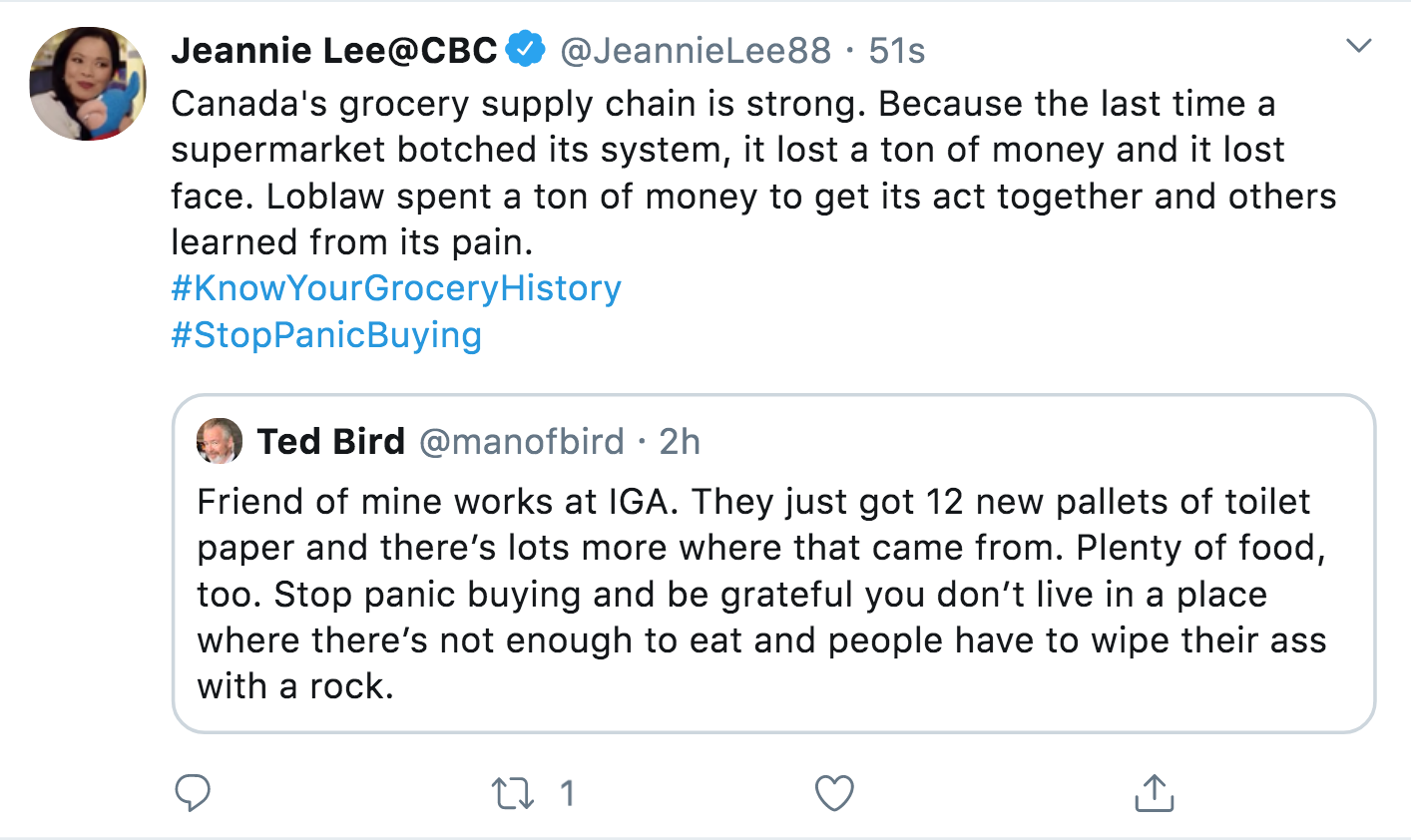
Task: Open the #KnowYourGroceryHistory hashtag
Action: click(396, 288)
